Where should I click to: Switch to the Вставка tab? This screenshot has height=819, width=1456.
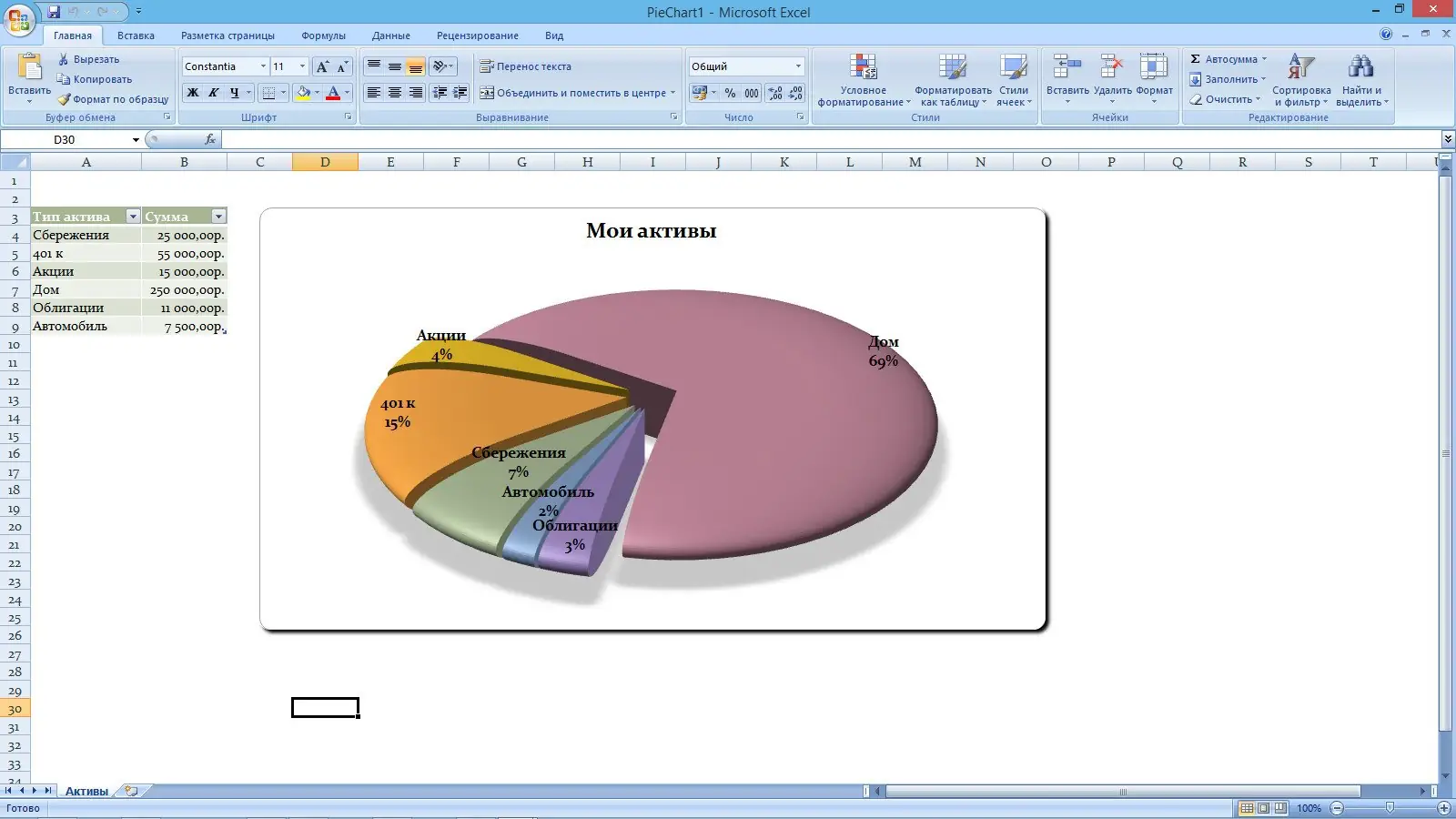point(136,35)
